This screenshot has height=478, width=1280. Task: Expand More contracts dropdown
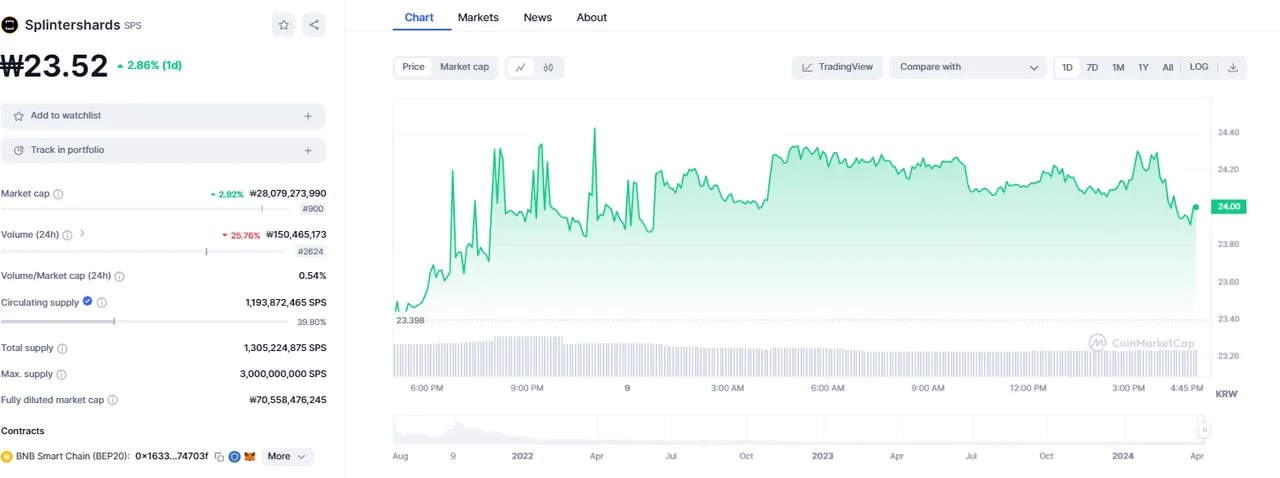click(x=288, y=456)
